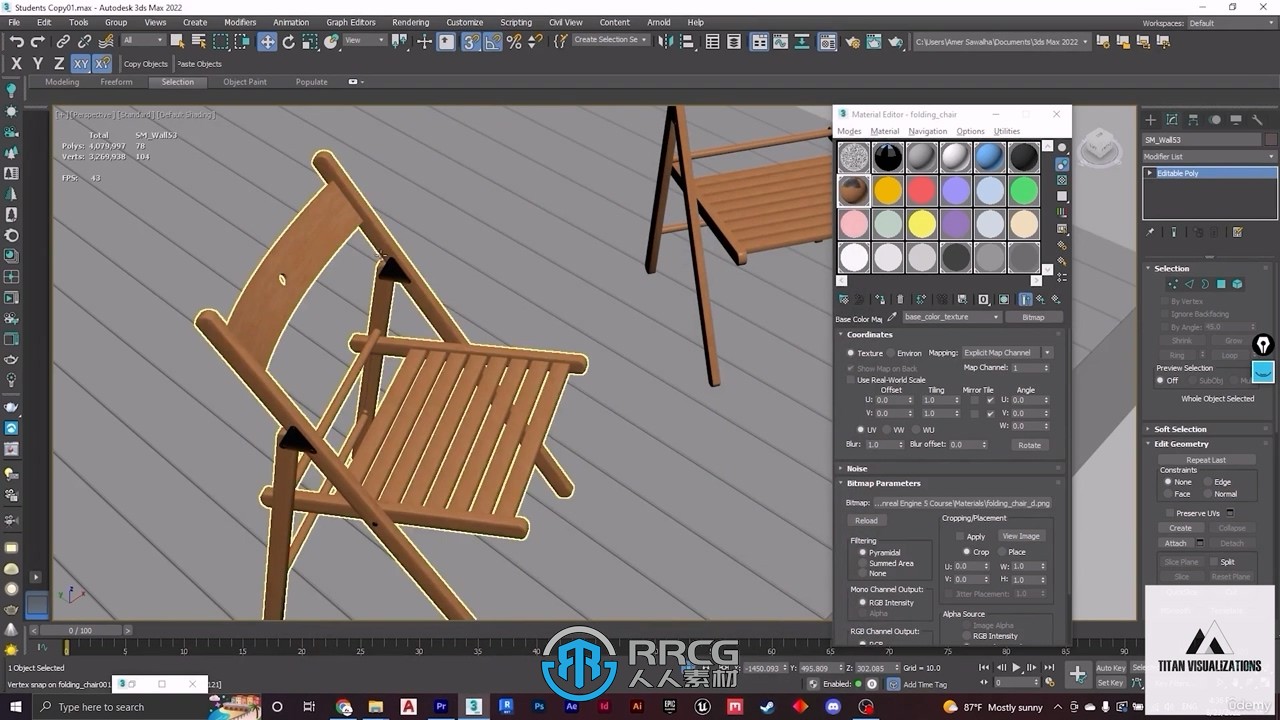Open the Modifiers menu
The height and width of the screenshot is (720, 1280).
point(240,22)
